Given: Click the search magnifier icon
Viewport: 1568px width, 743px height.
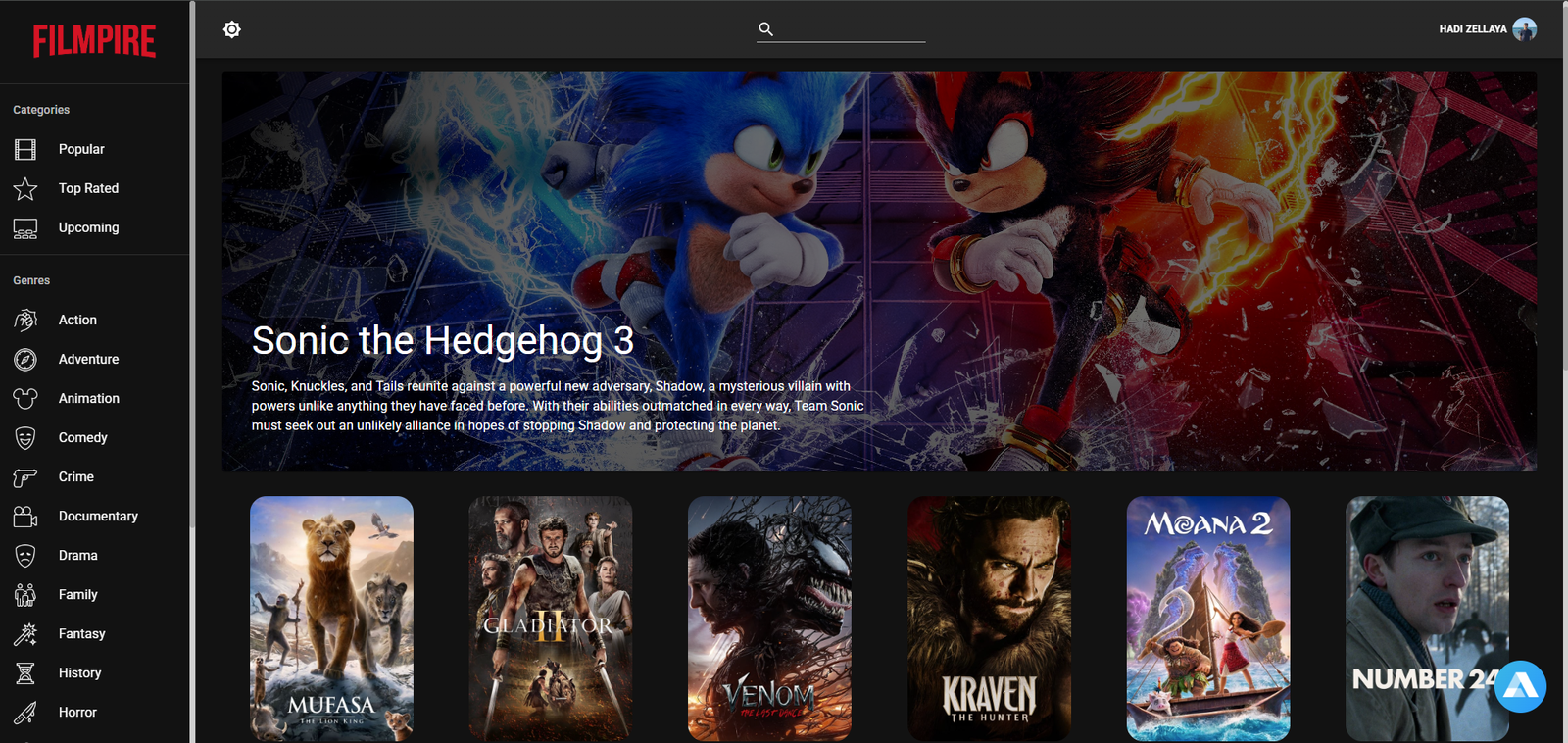Looking at the screenshot, I should 765,29.
